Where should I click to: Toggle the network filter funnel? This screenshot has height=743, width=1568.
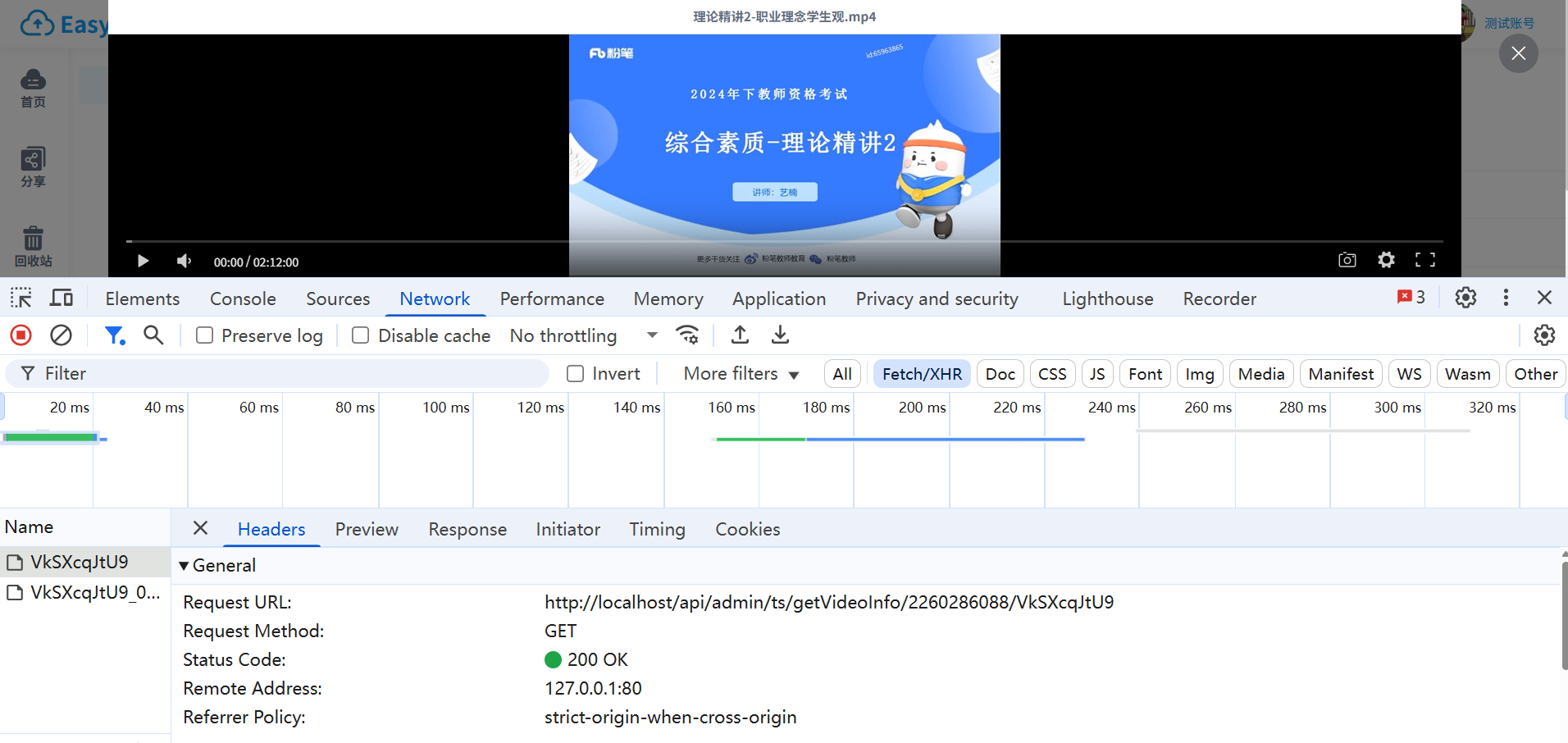(114, 335)
